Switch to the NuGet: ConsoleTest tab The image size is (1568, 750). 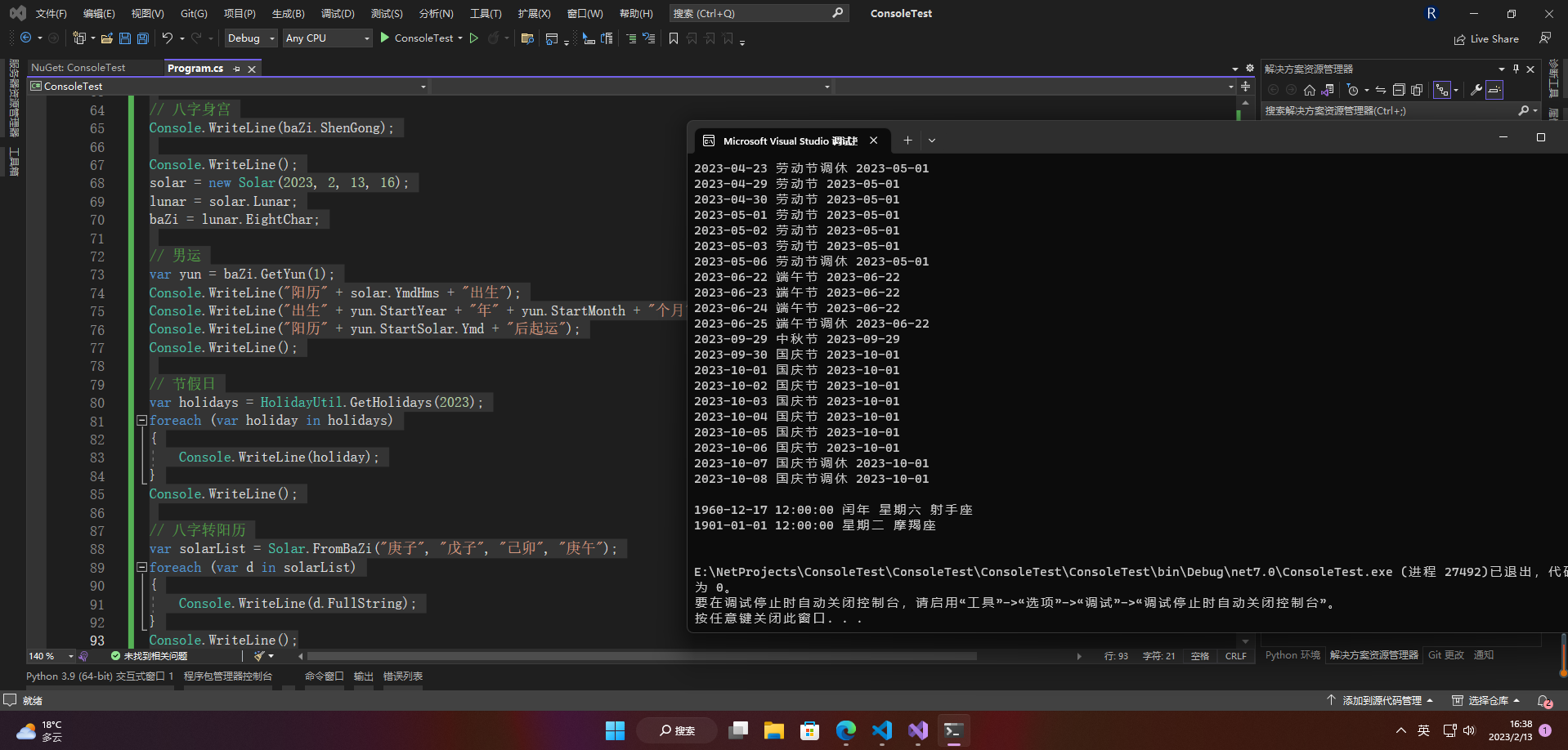click(78, 68)
